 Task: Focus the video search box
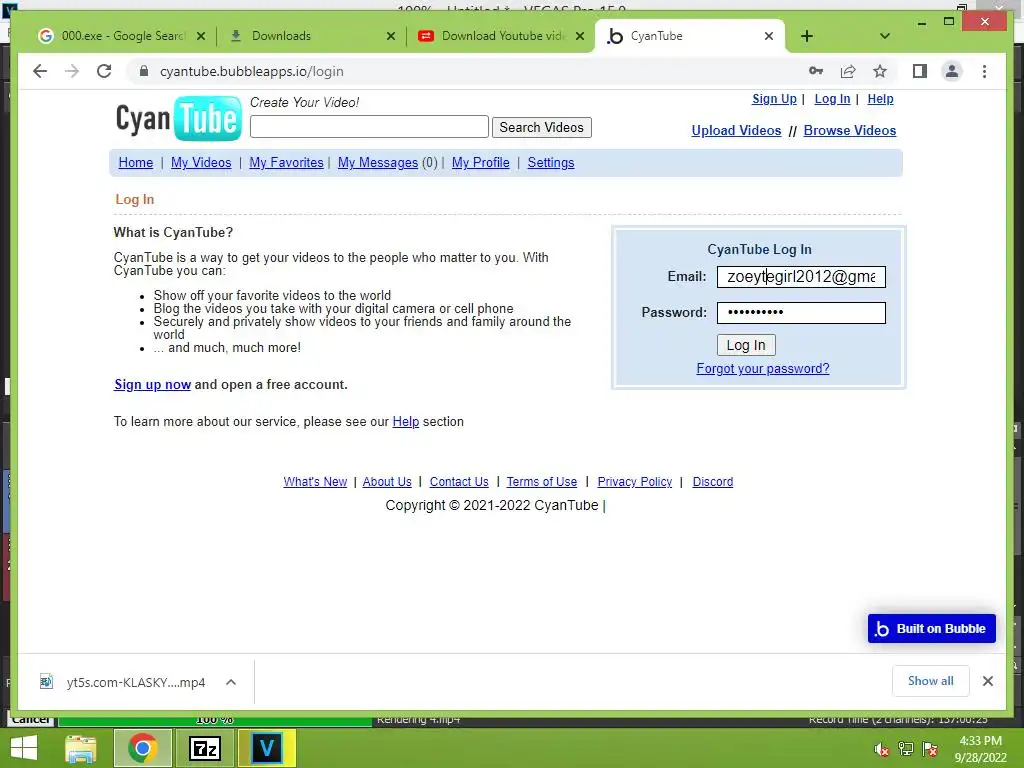pyautogui.click(x=369, y=127)
